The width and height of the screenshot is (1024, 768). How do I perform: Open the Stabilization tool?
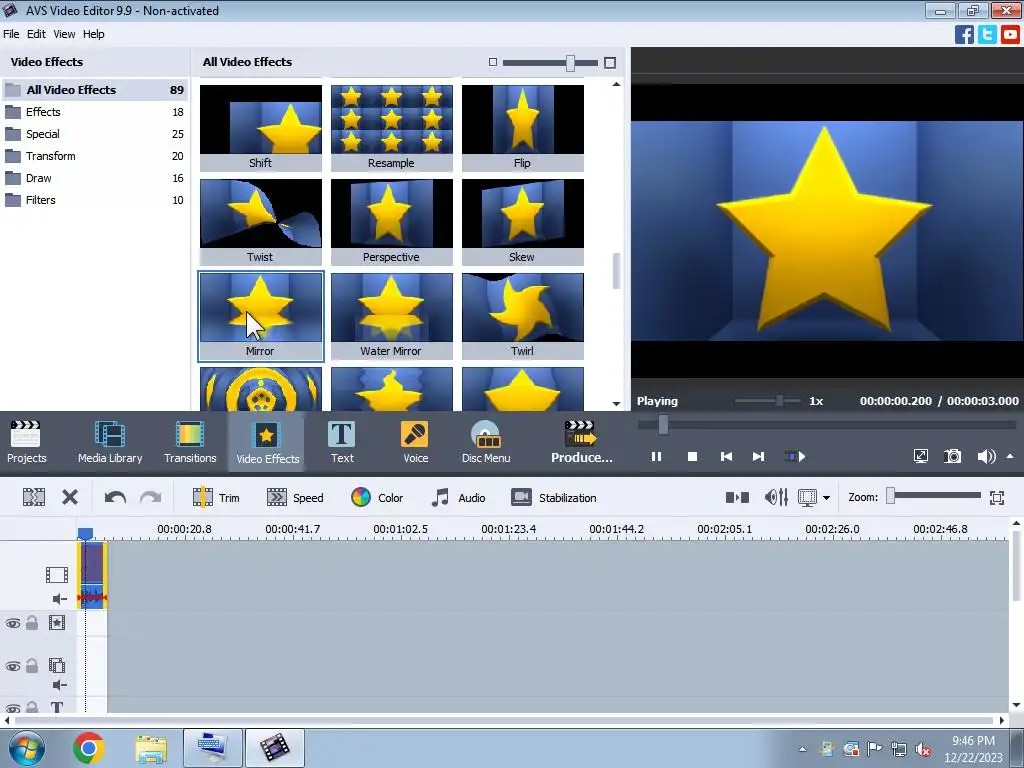click(x=554, y=498)
